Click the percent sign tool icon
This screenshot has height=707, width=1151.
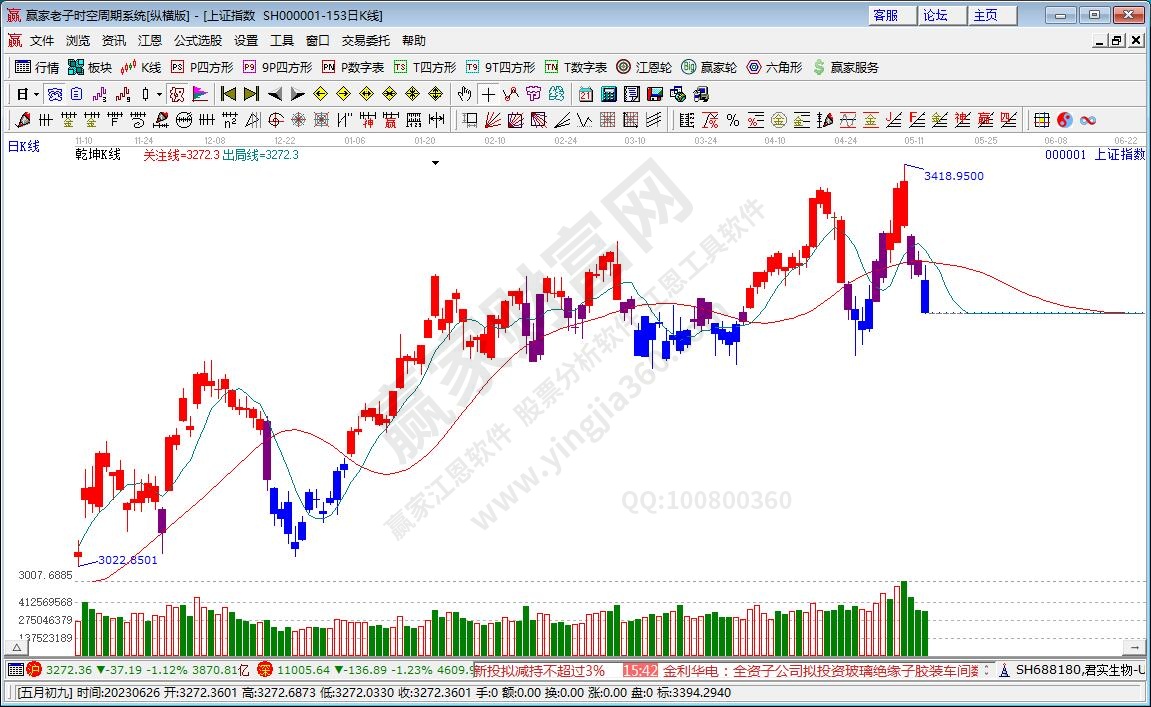click(x=733, y=120)
